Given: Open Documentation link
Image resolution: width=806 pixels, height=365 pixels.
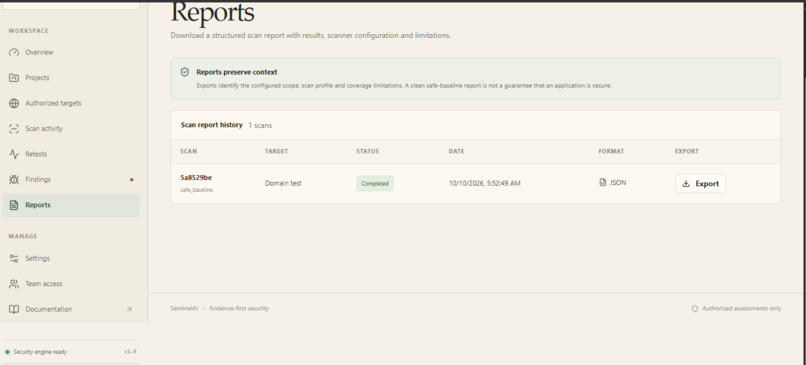Looking at the screenshot, I should [70, 309].
